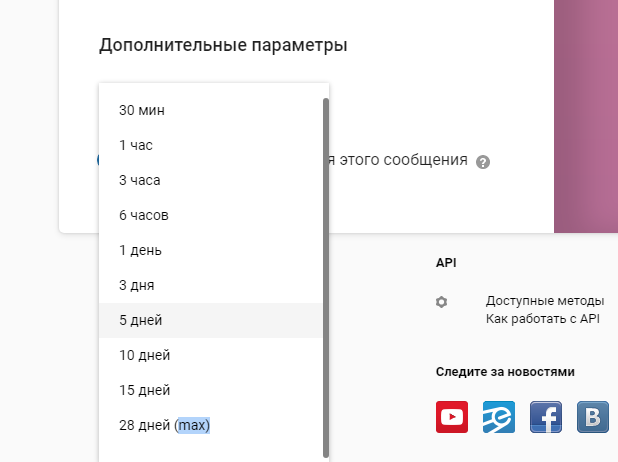The image size is (618, 462).
Task: Select 6 часов in dropdown list
Action: click(x=144, y=215)
